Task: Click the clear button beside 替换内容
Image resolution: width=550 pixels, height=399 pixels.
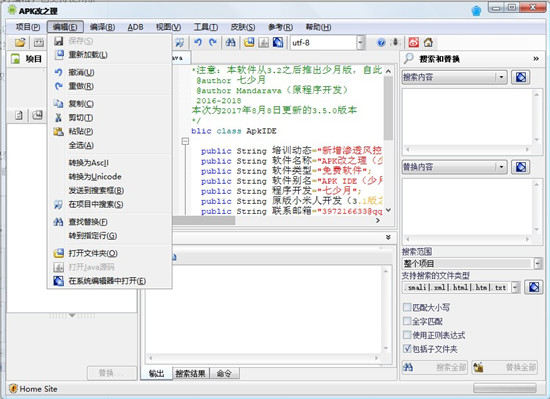Action: point(521,167)
